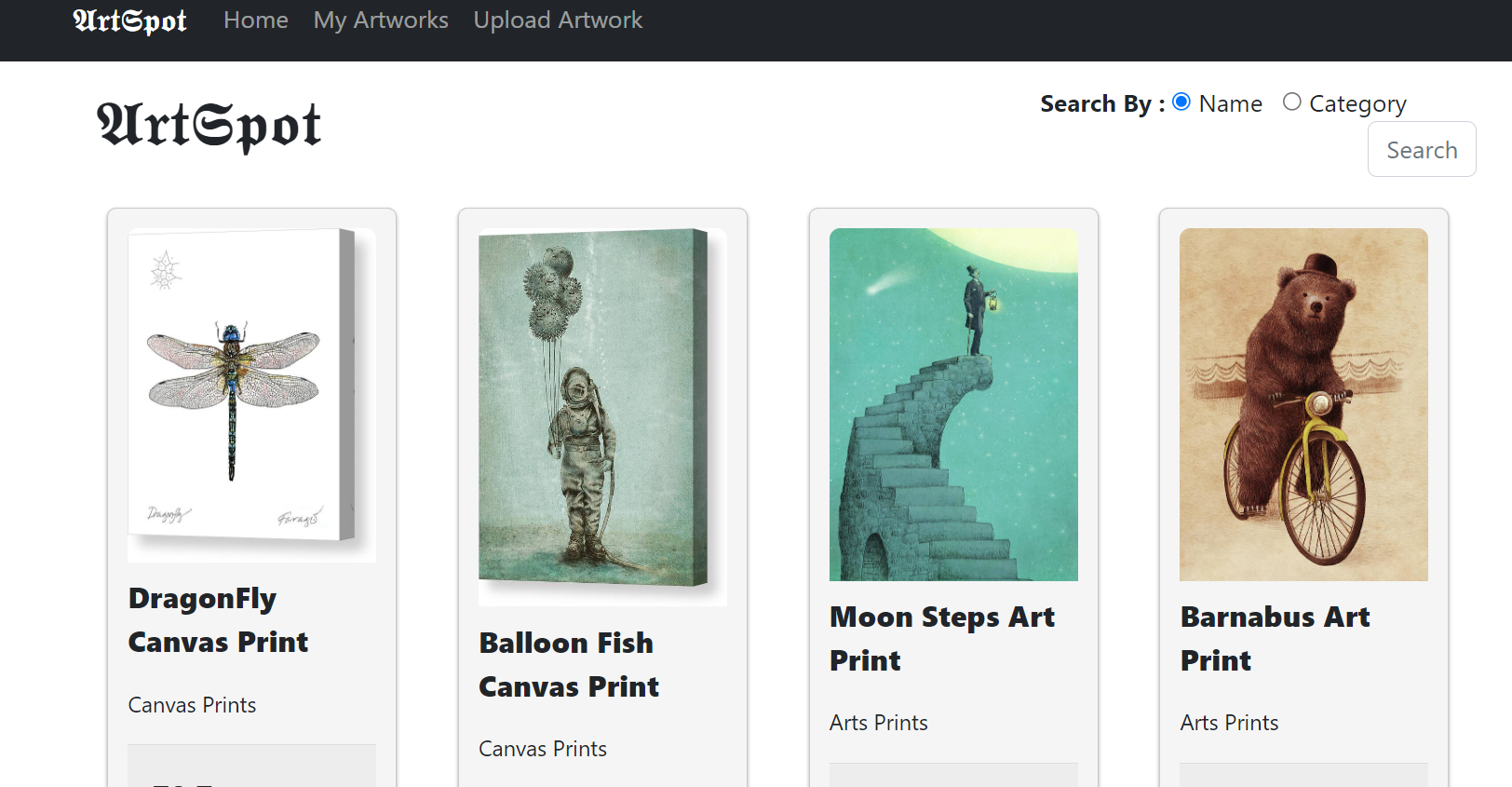Click the DragonFly Canvas Print title
1512x787 pixels.
pyautogui.click(x=219, y=620)
